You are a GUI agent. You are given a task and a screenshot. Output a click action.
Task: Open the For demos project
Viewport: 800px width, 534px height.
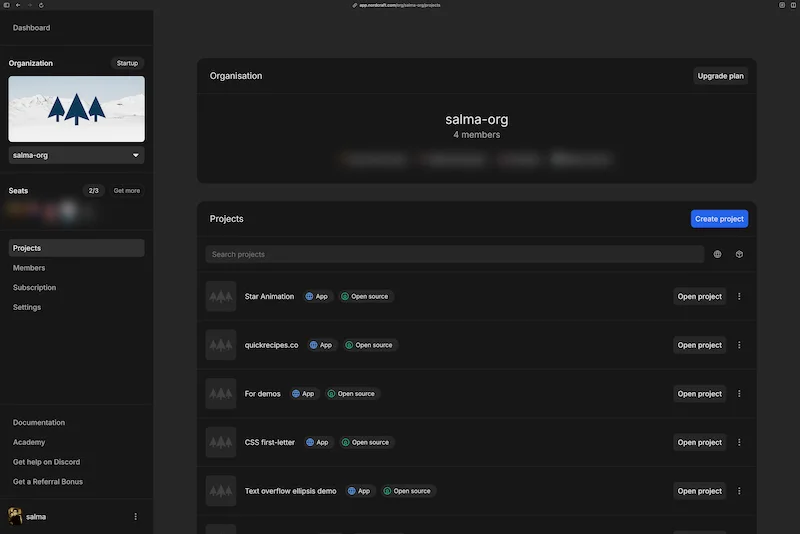point(699,394)
